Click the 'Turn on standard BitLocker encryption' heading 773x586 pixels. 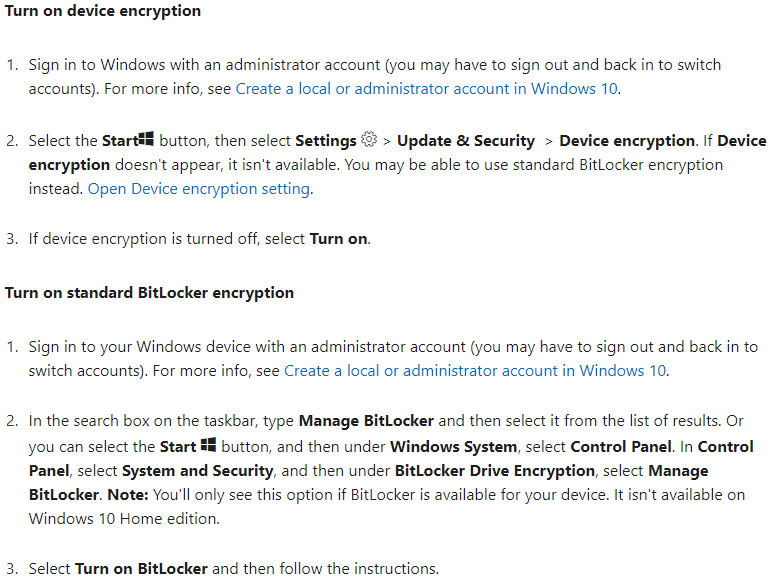149,293
